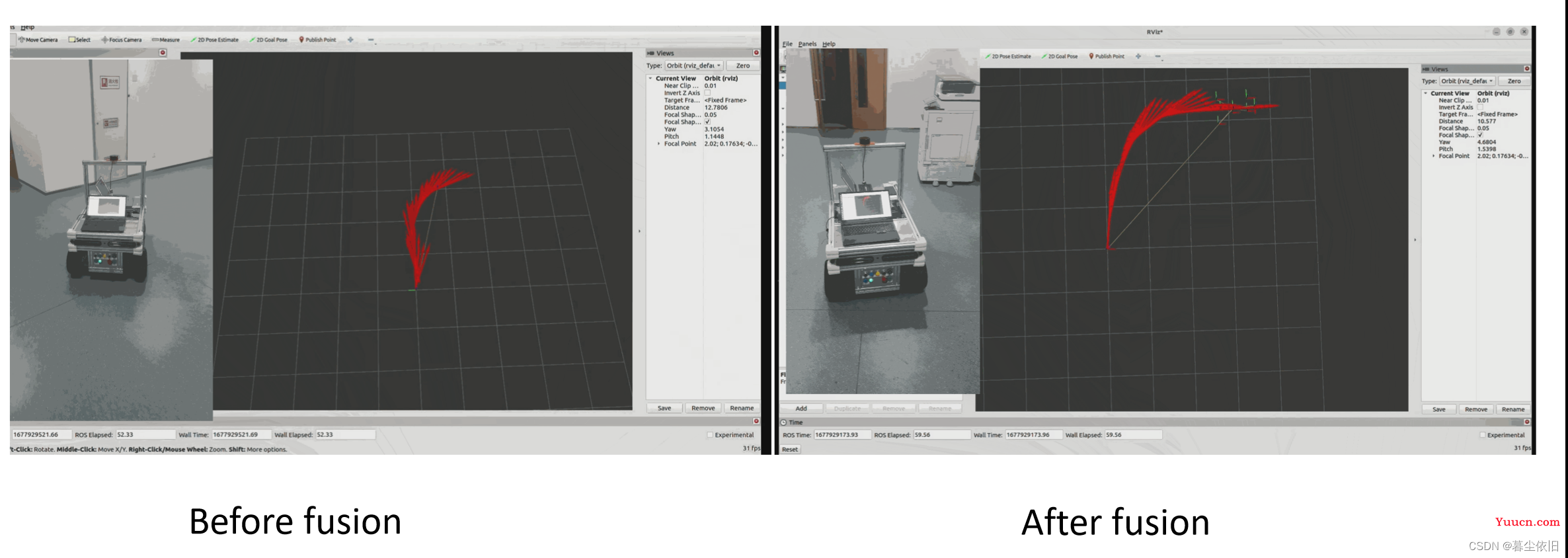Collapse Current View tree in right Views panel
Image resolution: width=1568 pixels, height=558 pixels.
tap(1425, 93)
